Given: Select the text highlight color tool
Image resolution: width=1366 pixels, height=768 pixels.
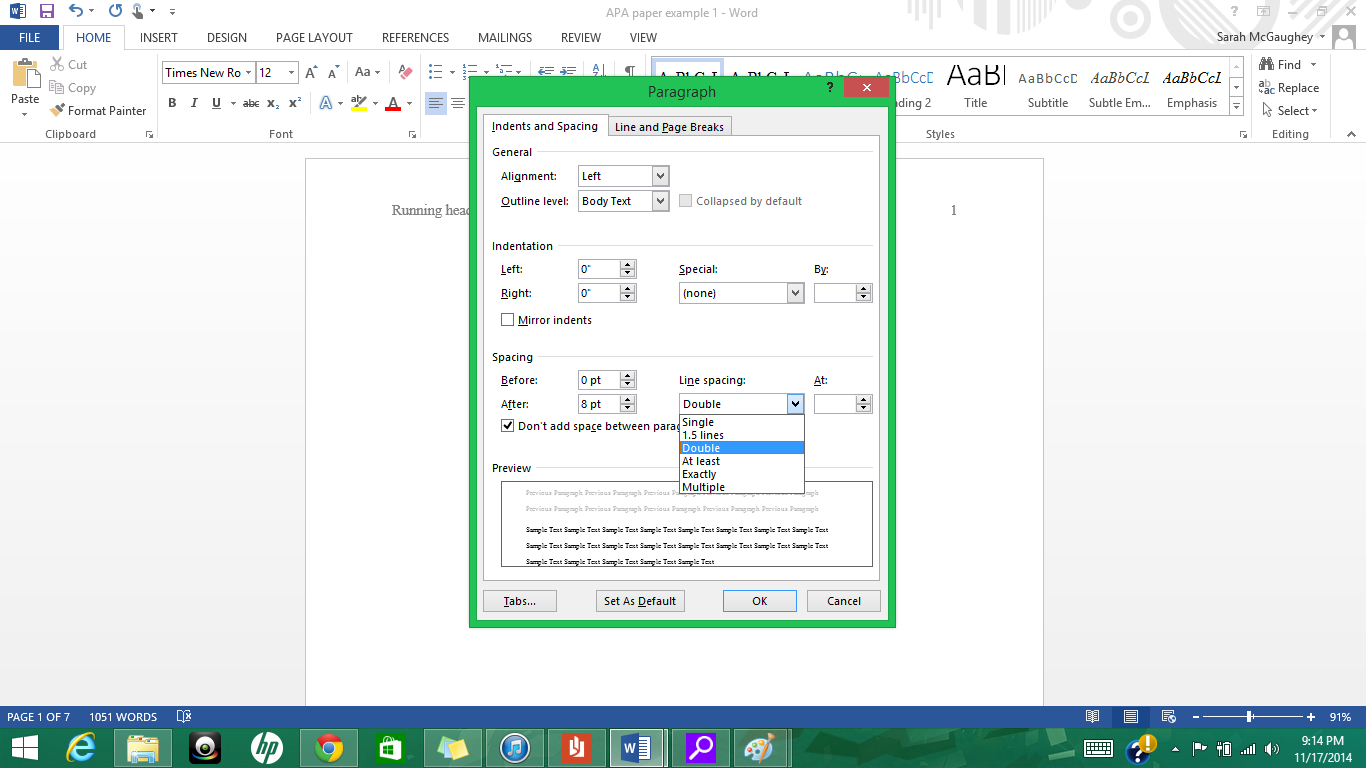Looking at the screenshot, I should click(360, 103).
